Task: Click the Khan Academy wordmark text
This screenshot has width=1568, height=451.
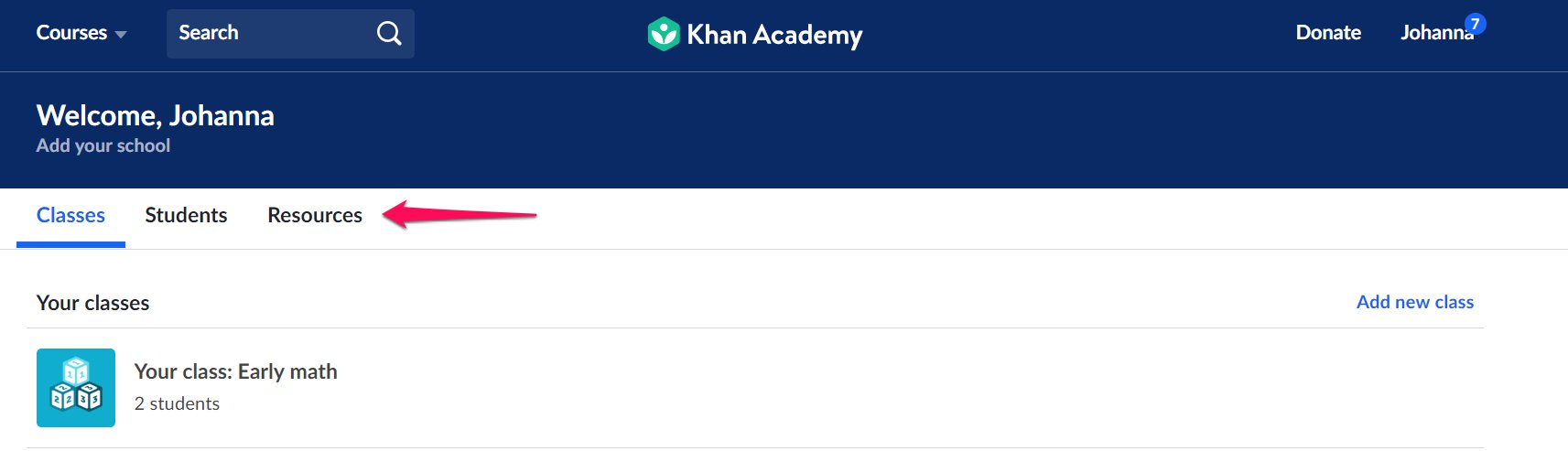Action: pyautogui.click(x=774, y=35)
